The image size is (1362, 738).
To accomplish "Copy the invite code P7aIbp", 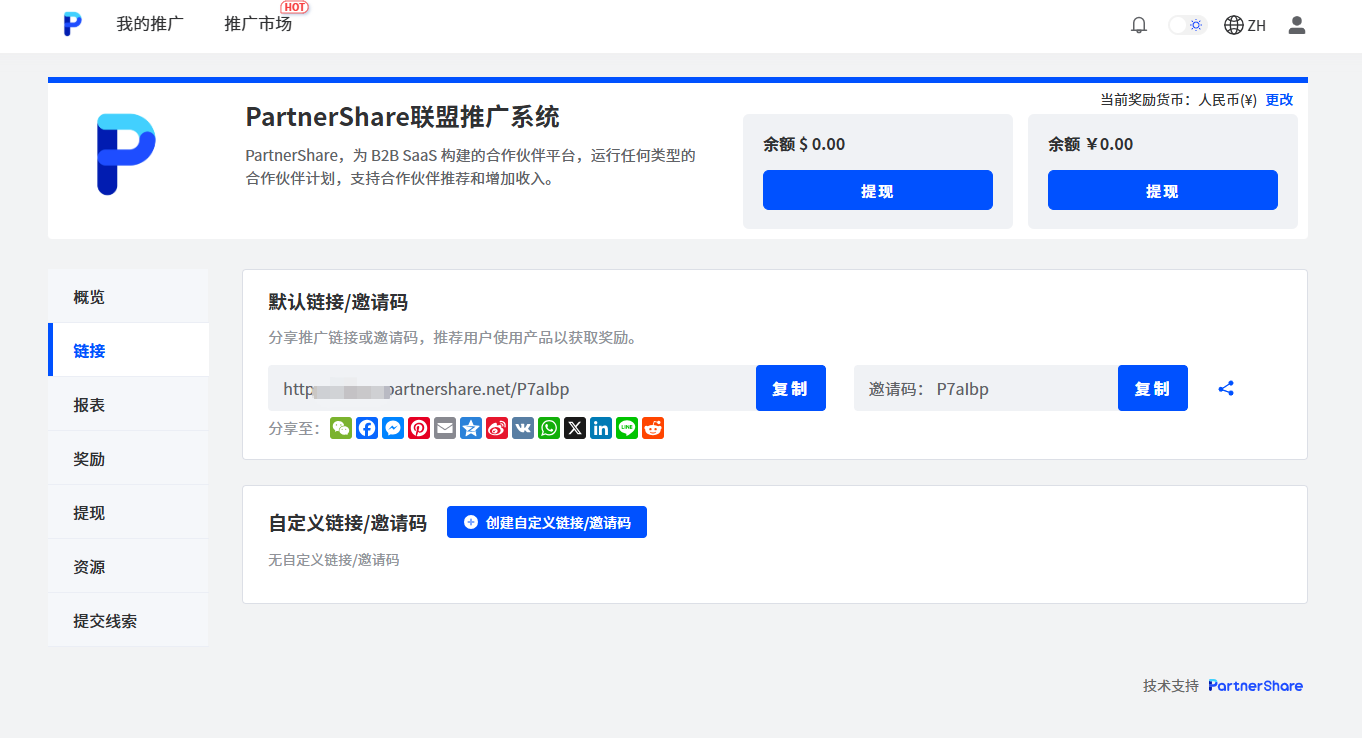I will coord(1153,388).
